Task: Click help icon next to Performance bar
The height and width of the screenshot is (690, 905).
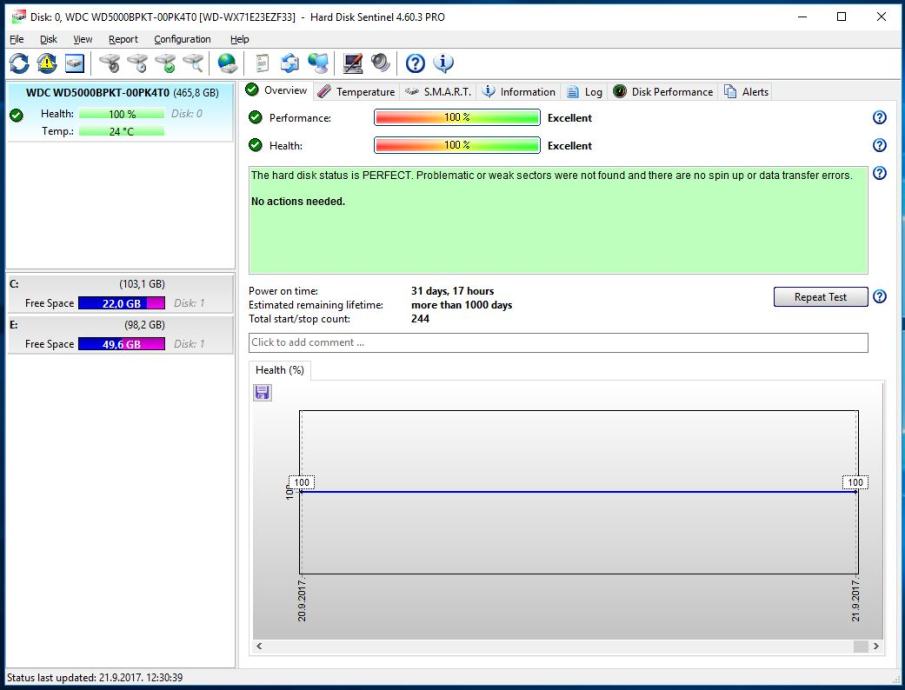Action: (x=879, y=118)
